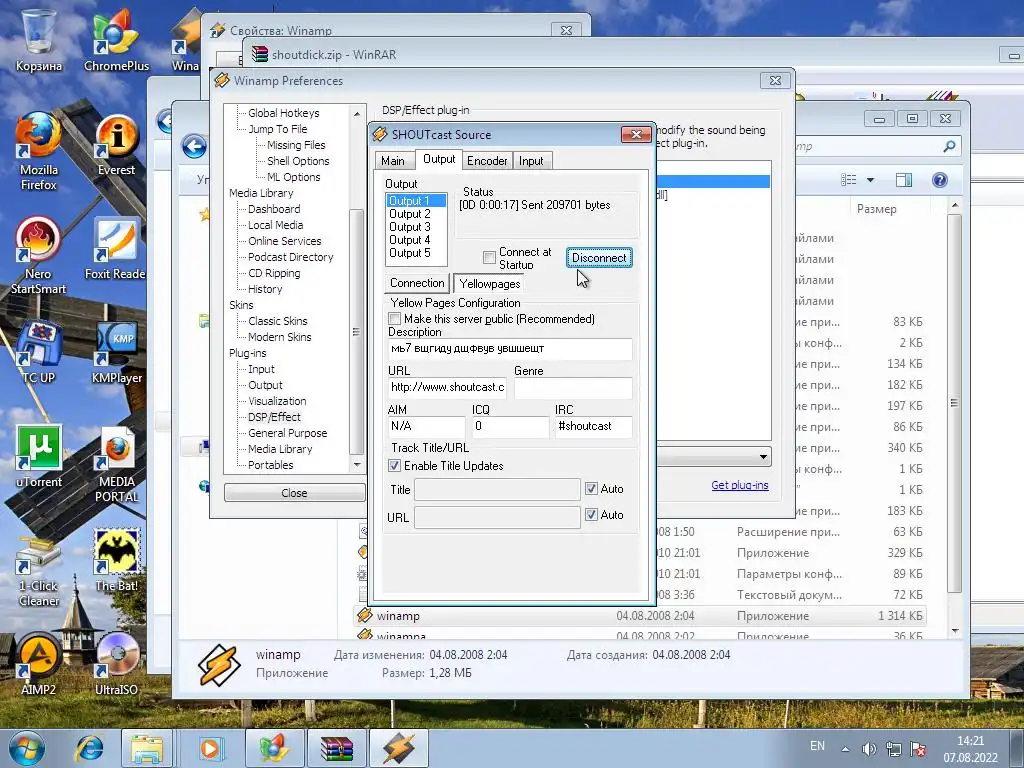Enable Connect at Startup checkbox
Image resolution: width=1024 pixels, height=768 pixels.
489,257
